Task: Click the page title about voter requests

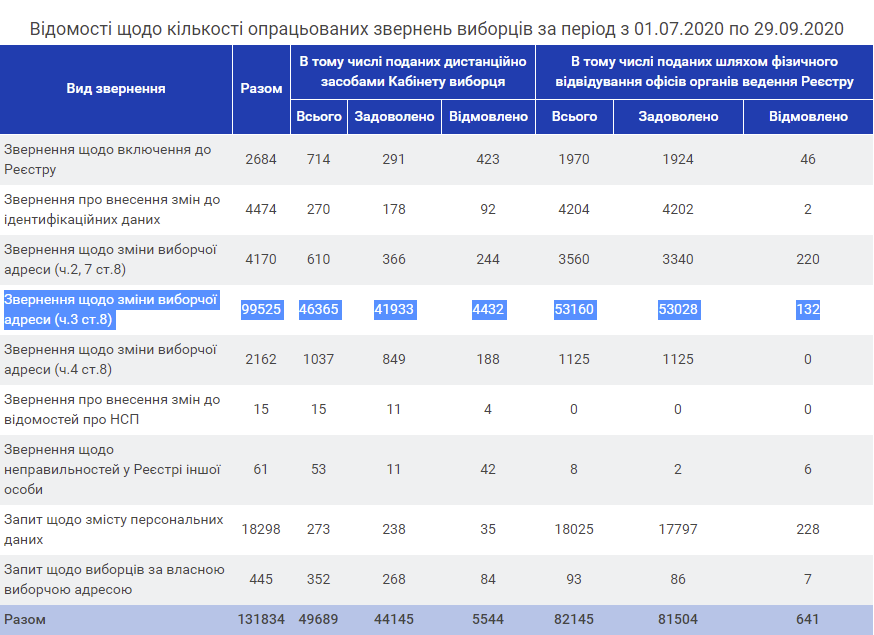Action: click(x=436, y=27)
